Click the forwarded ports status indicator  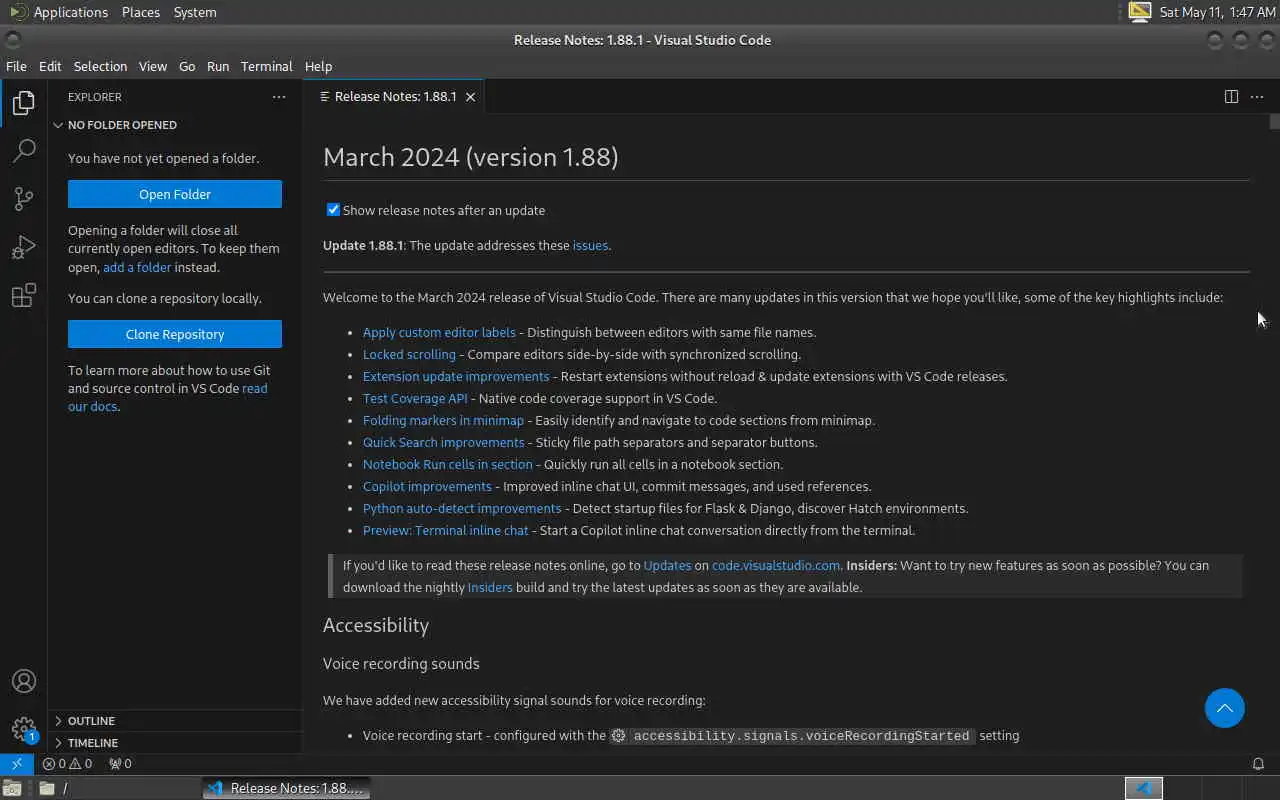pyautogui.click(x=120, y=763)
